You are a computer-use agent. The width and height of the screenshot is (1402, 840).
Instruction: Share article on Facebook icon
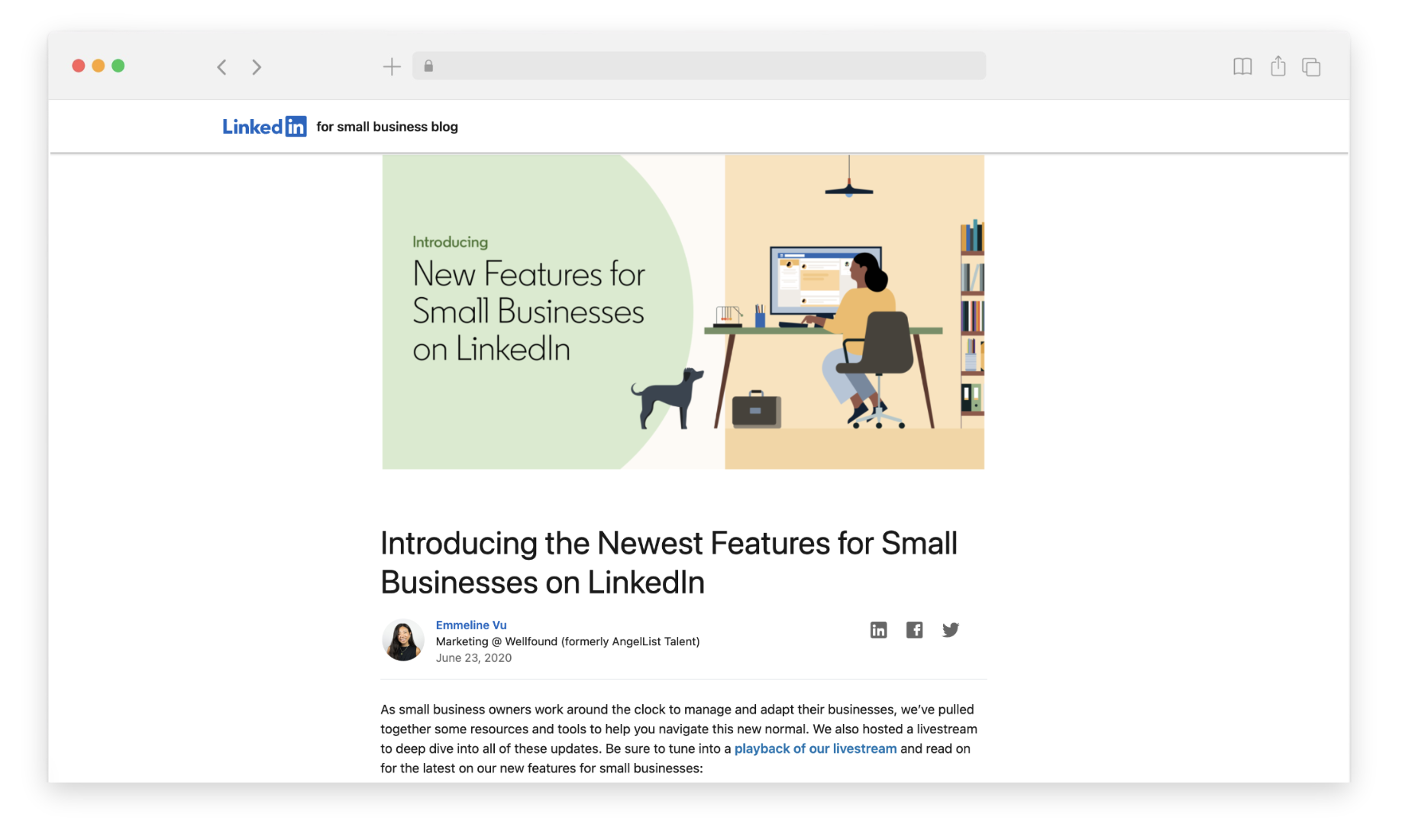(x=914, y=630)
